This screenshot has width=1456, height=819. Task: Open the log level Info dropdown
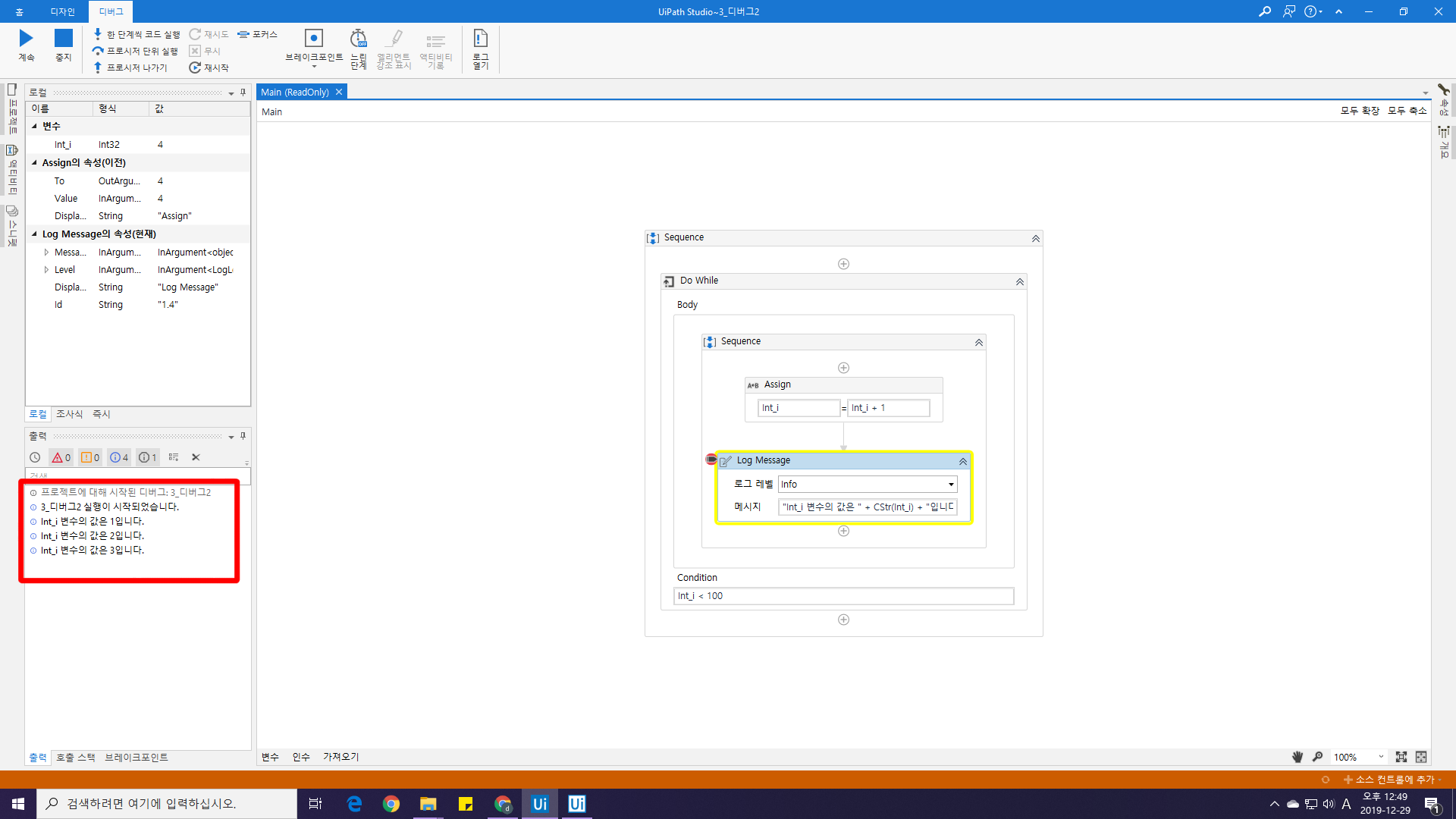pyautogui.click(x=951, y=485)
